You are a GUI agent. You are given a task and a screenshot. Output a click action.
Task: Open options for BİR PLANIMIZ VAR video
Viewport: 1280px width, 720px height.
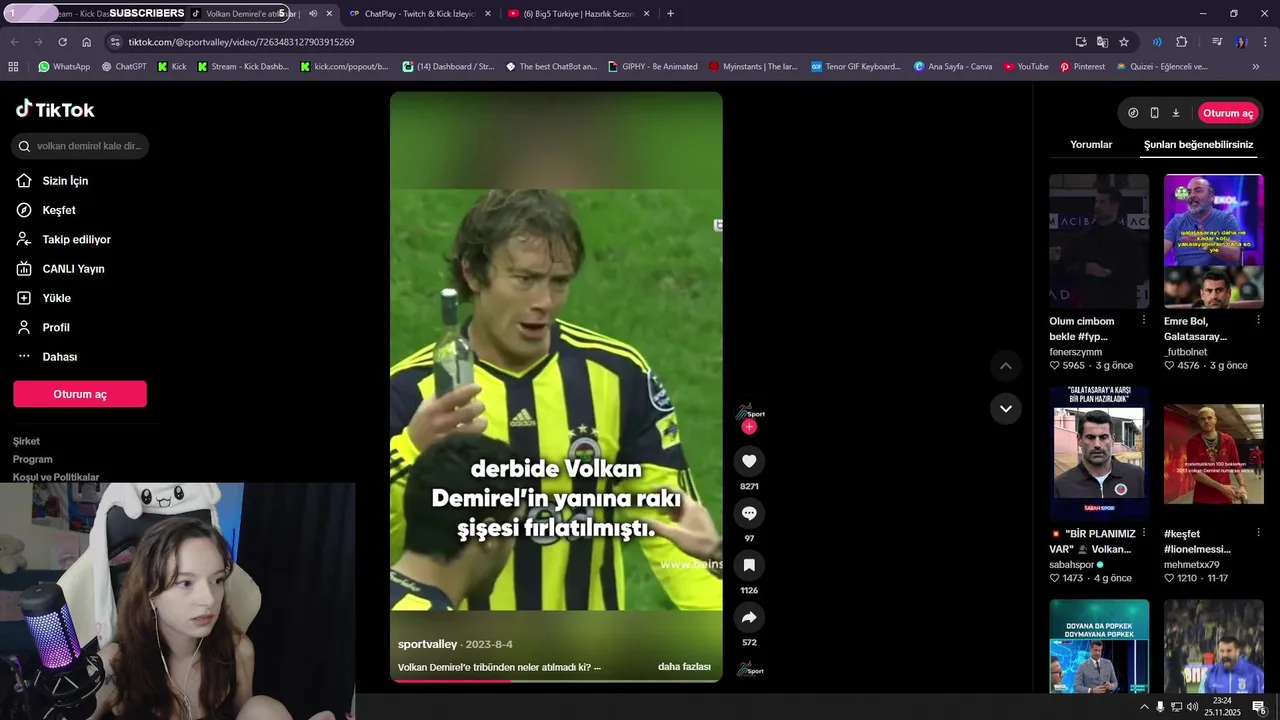(1143, 533)
